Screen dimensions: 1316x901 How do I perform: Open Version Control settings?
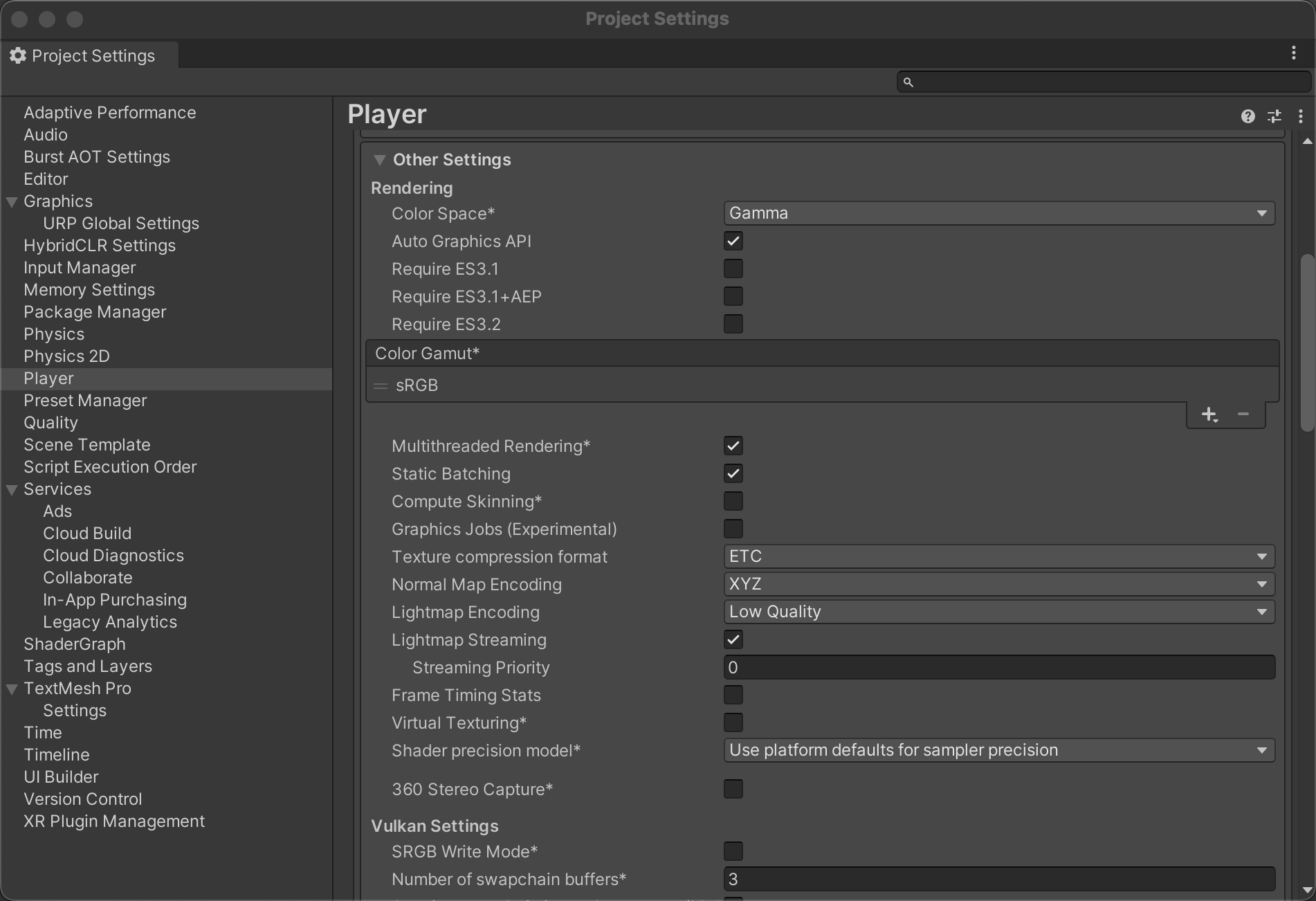[83, 799]
